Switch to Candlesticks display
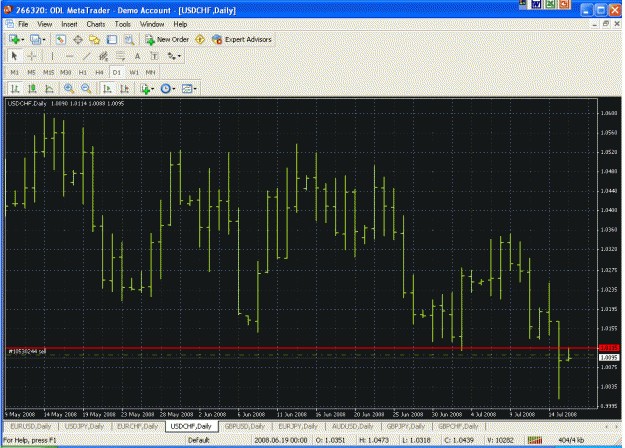Viewport: 625px width, 448px height. tap(32, 89)
